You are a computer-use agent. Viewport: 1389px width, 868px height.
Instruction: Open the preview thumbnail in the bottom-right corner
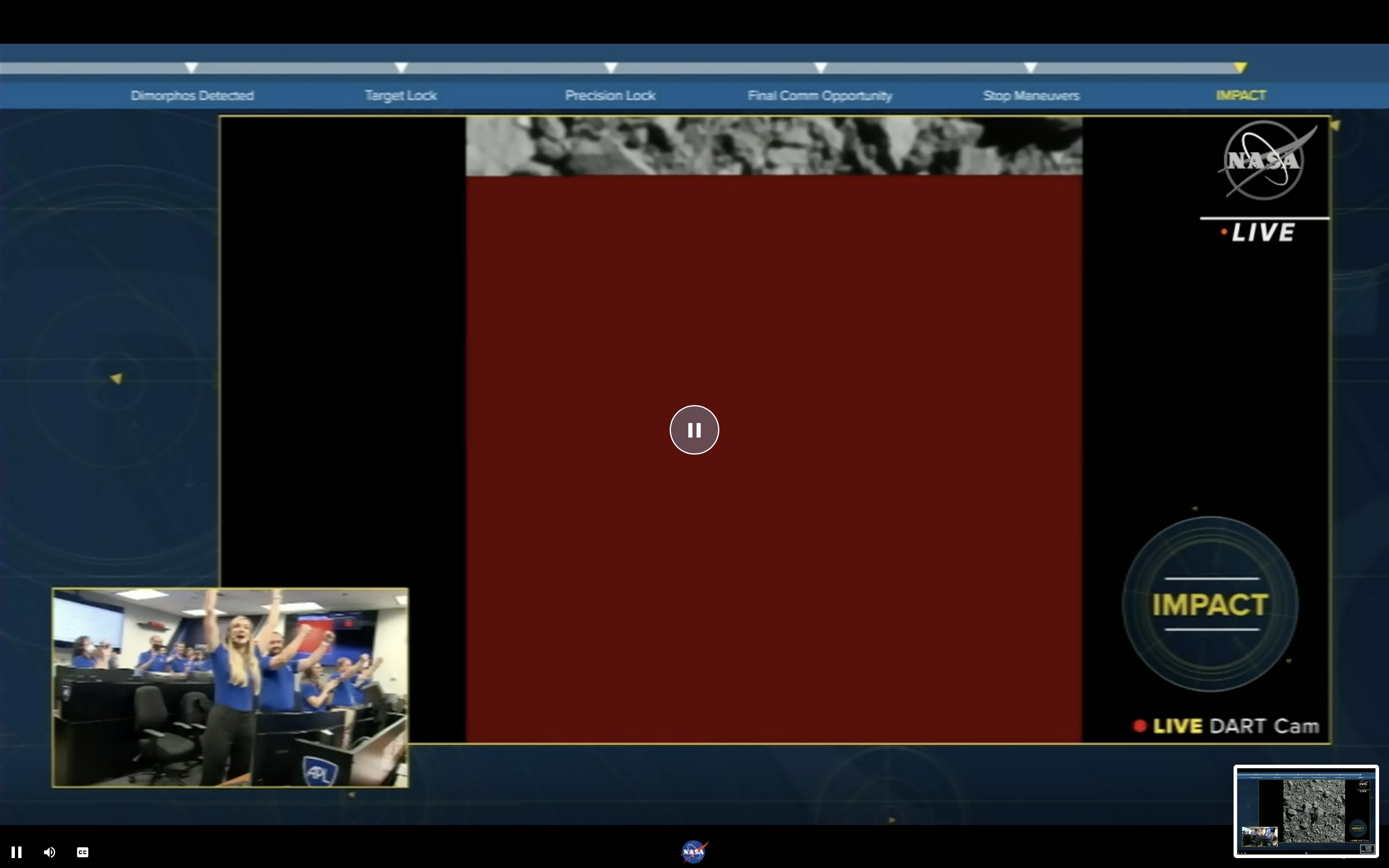[1306, 811]
